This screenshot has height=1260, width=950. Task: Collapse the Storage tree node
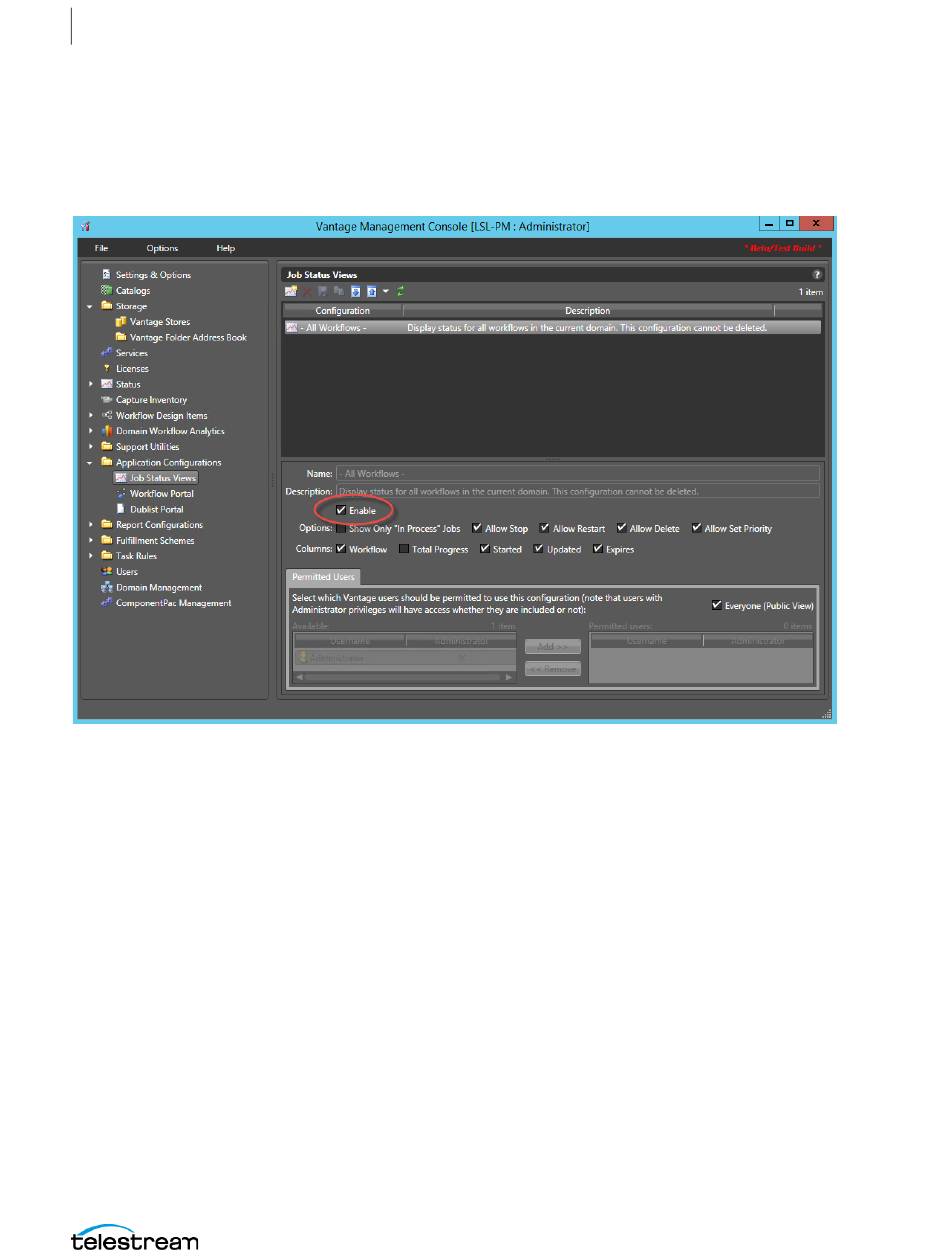click(91, 307)
